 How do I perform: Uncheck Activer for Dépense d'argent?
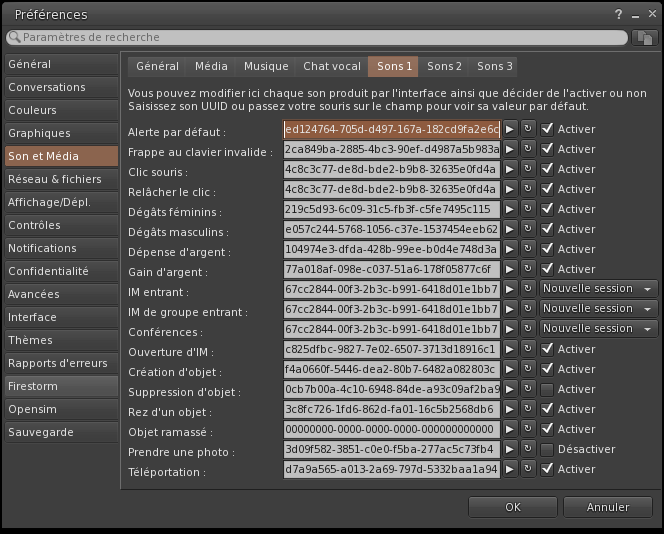547,249
